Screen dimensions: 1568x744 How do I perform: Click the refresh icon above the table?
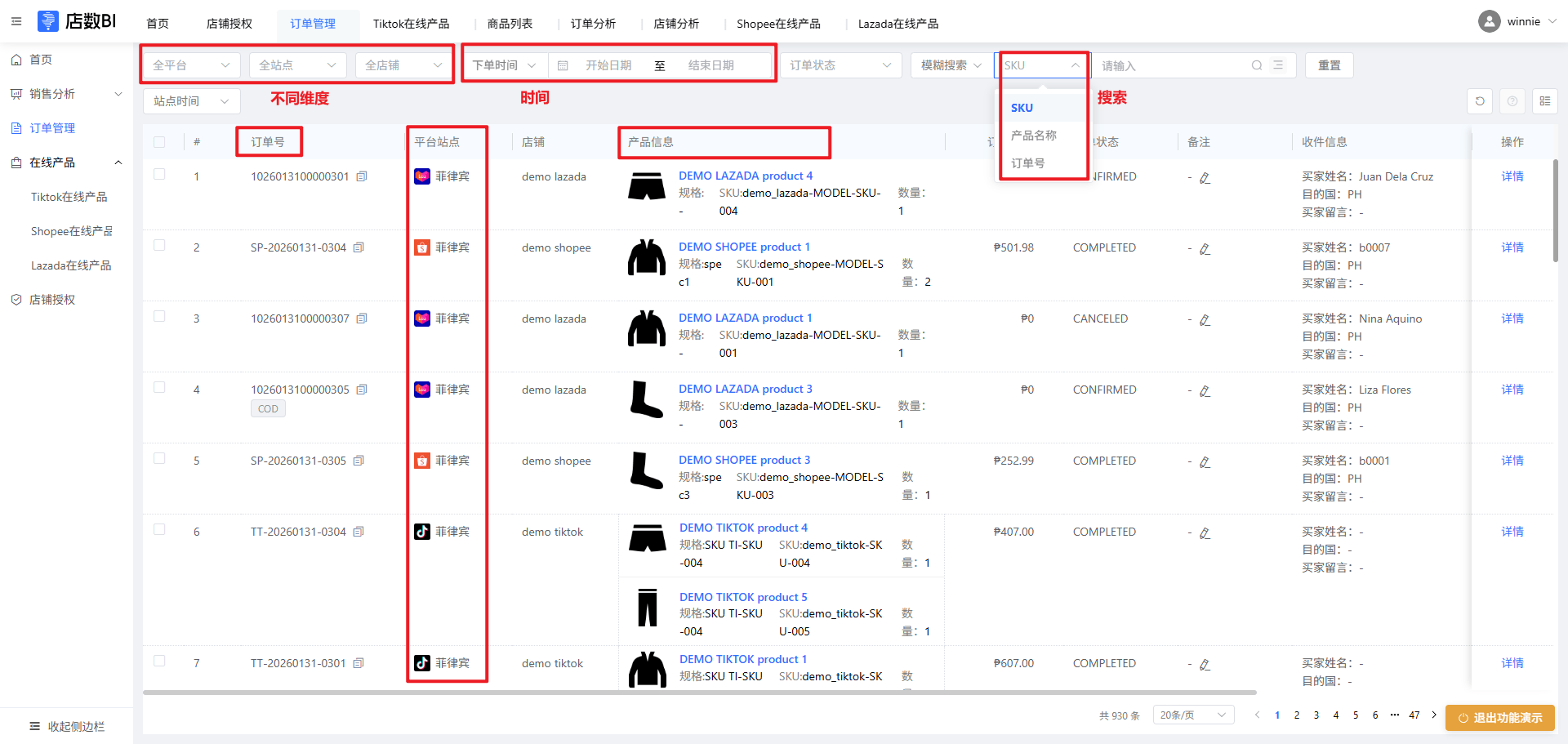click(1480, 101)
